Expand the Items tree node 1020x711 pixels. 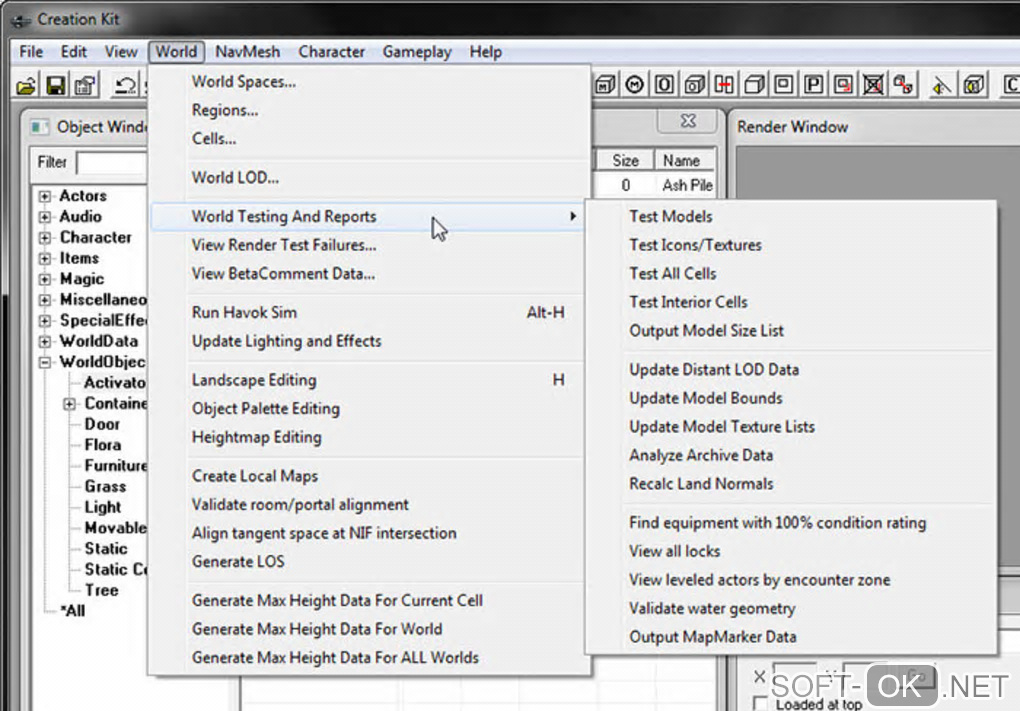point(44,259)
